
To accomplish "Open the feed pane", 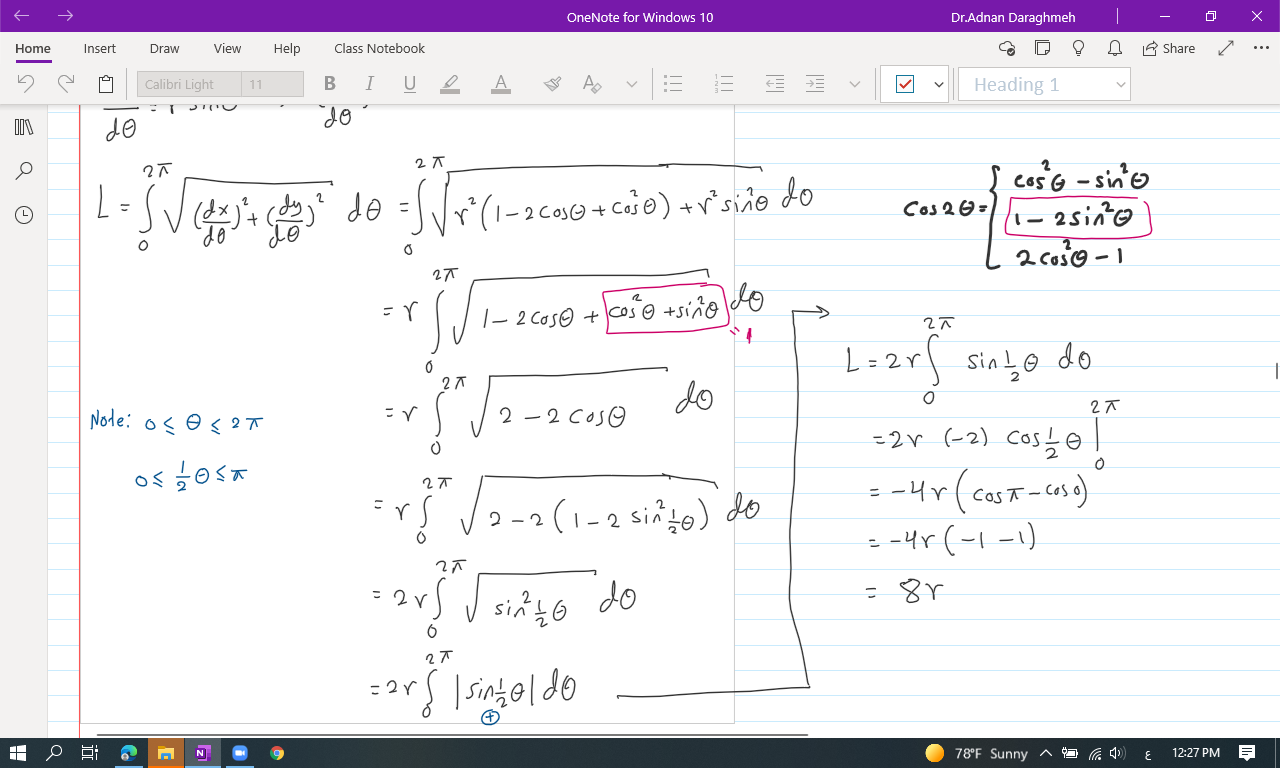I will (1043, 48).
